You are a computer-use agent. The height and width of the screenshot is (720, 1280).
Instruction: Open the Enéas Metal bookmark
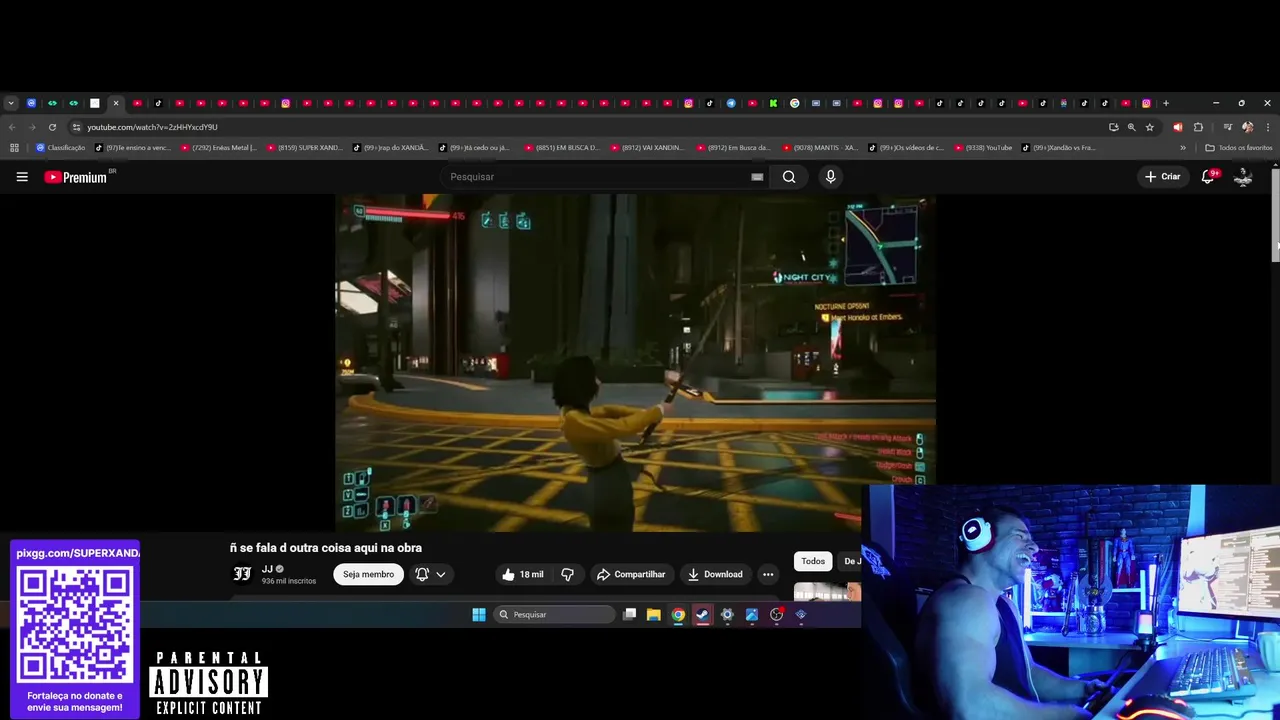pyautogui.click(x=218, y=148)
